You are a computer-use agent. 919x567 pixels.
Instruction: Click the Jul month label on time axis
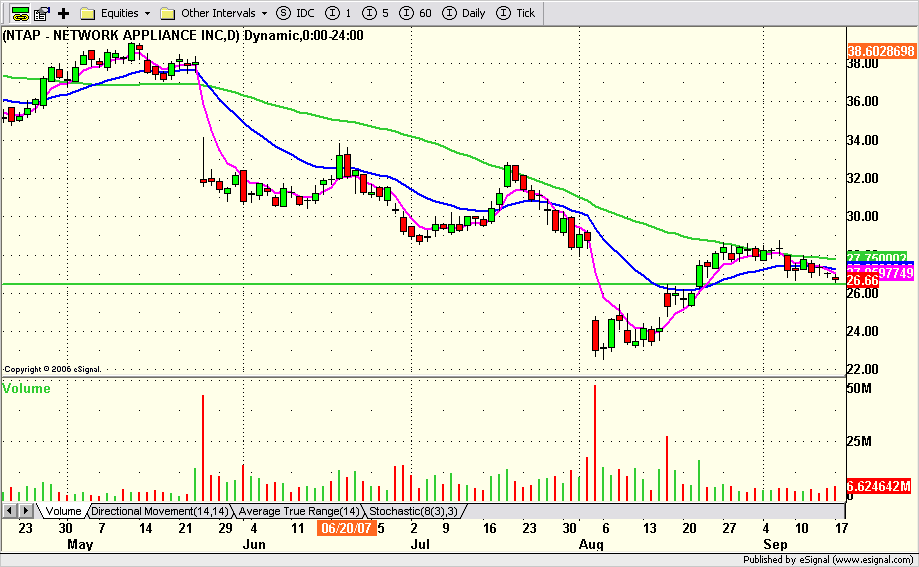pos(420,545)
